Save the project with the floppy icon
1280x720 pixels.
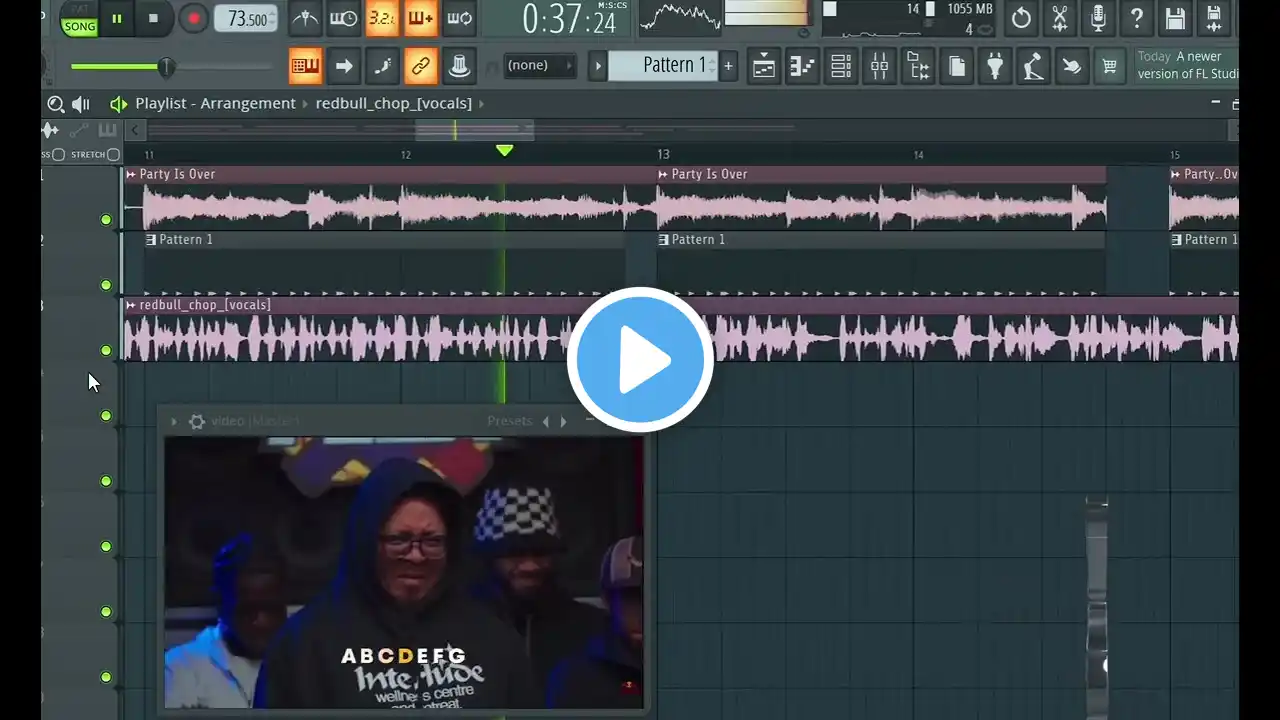pos(1176,18)
